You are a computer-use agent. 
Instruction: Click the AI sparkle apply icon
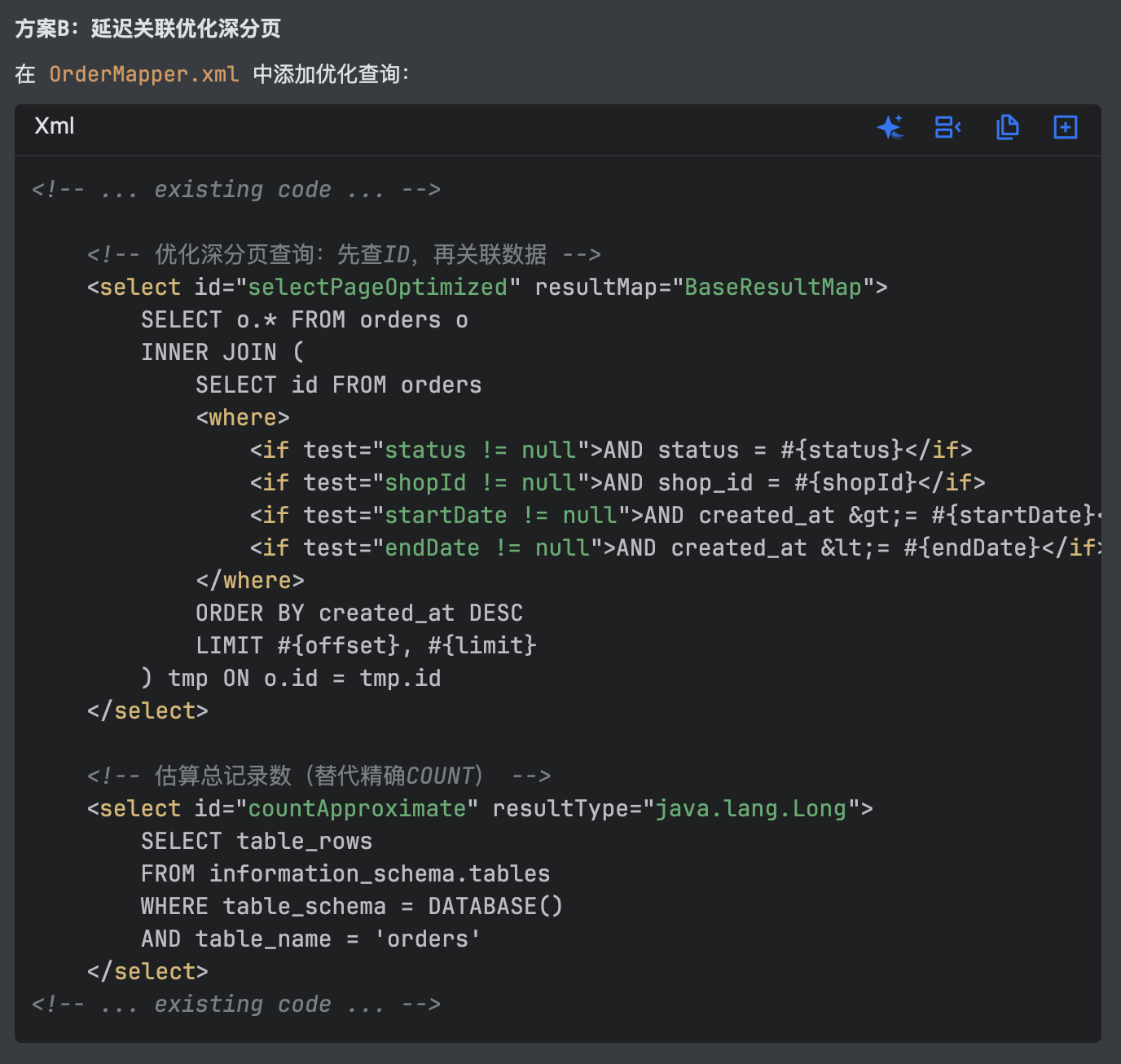click(890, 127)
